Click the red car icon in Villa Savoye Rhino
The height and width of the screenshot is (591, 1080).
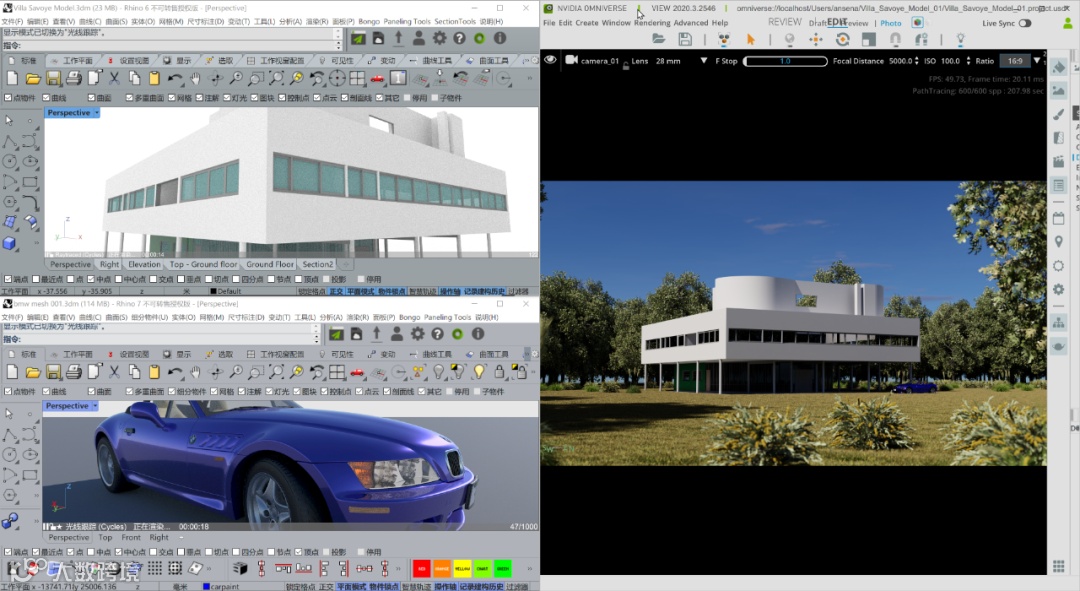(x=377, y=79)
